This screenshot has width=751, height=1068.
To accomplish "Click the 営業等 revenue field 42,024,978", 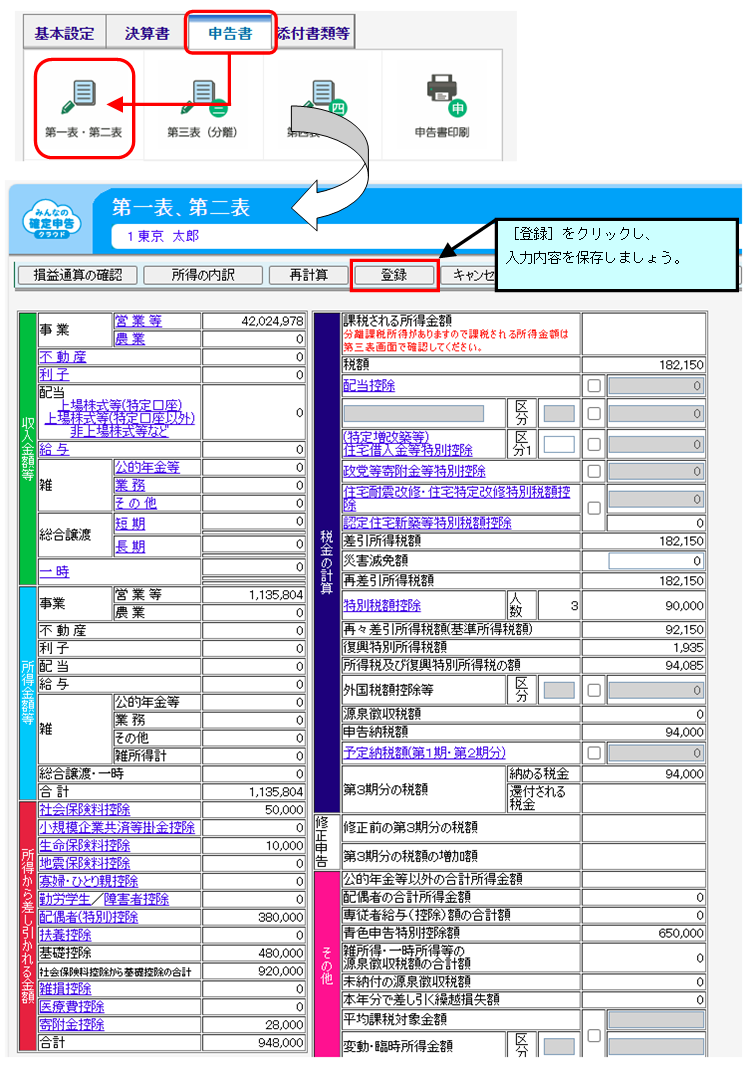I will 253,321.
